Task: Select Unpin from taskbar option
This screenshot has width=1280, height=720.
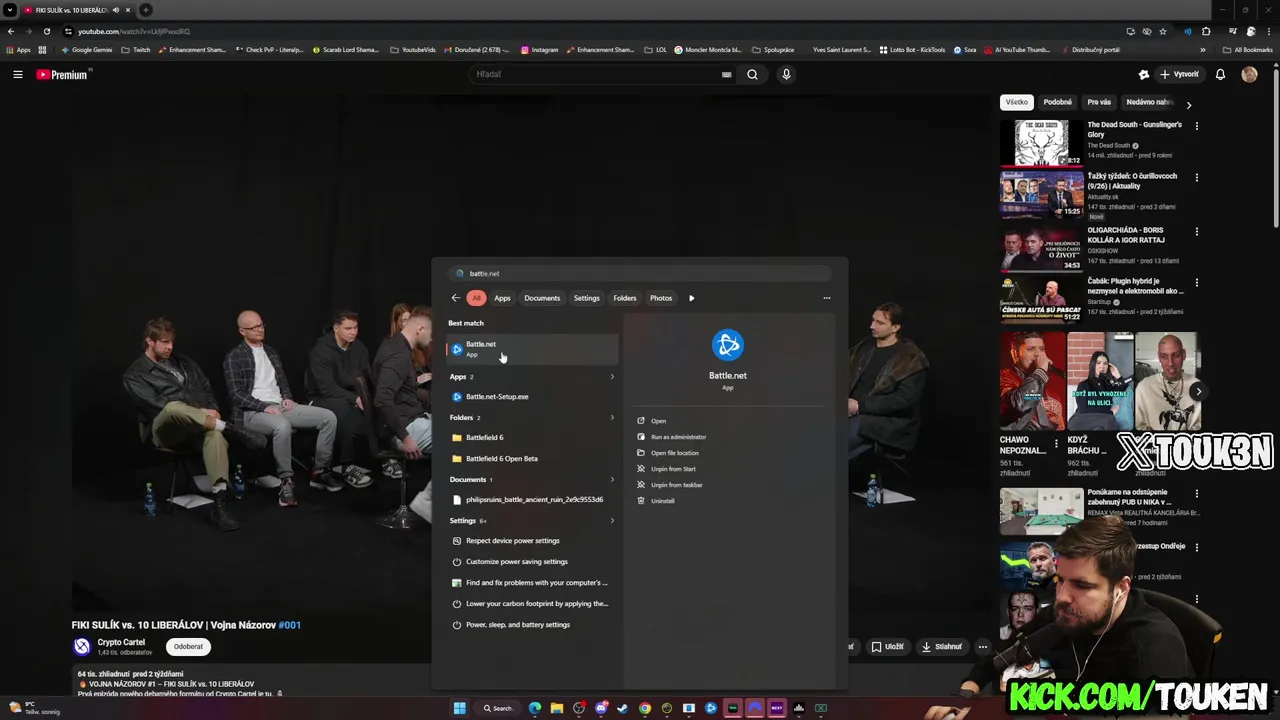Action: (676, 485)
